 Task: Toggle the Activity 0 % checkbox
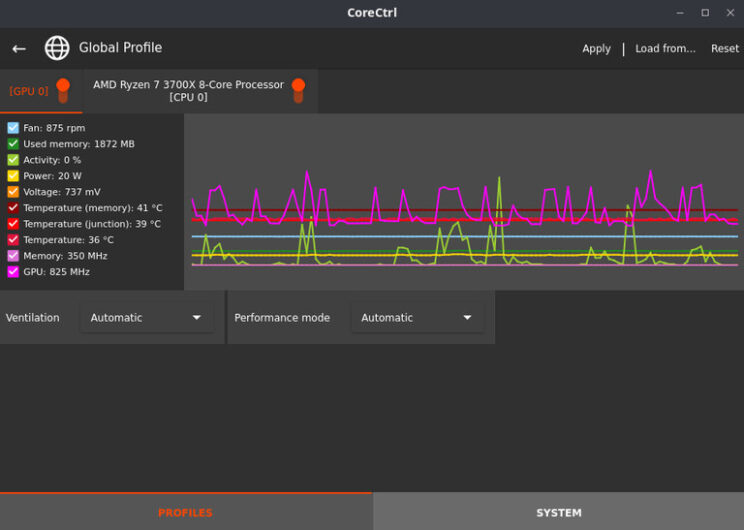[13, 160]
